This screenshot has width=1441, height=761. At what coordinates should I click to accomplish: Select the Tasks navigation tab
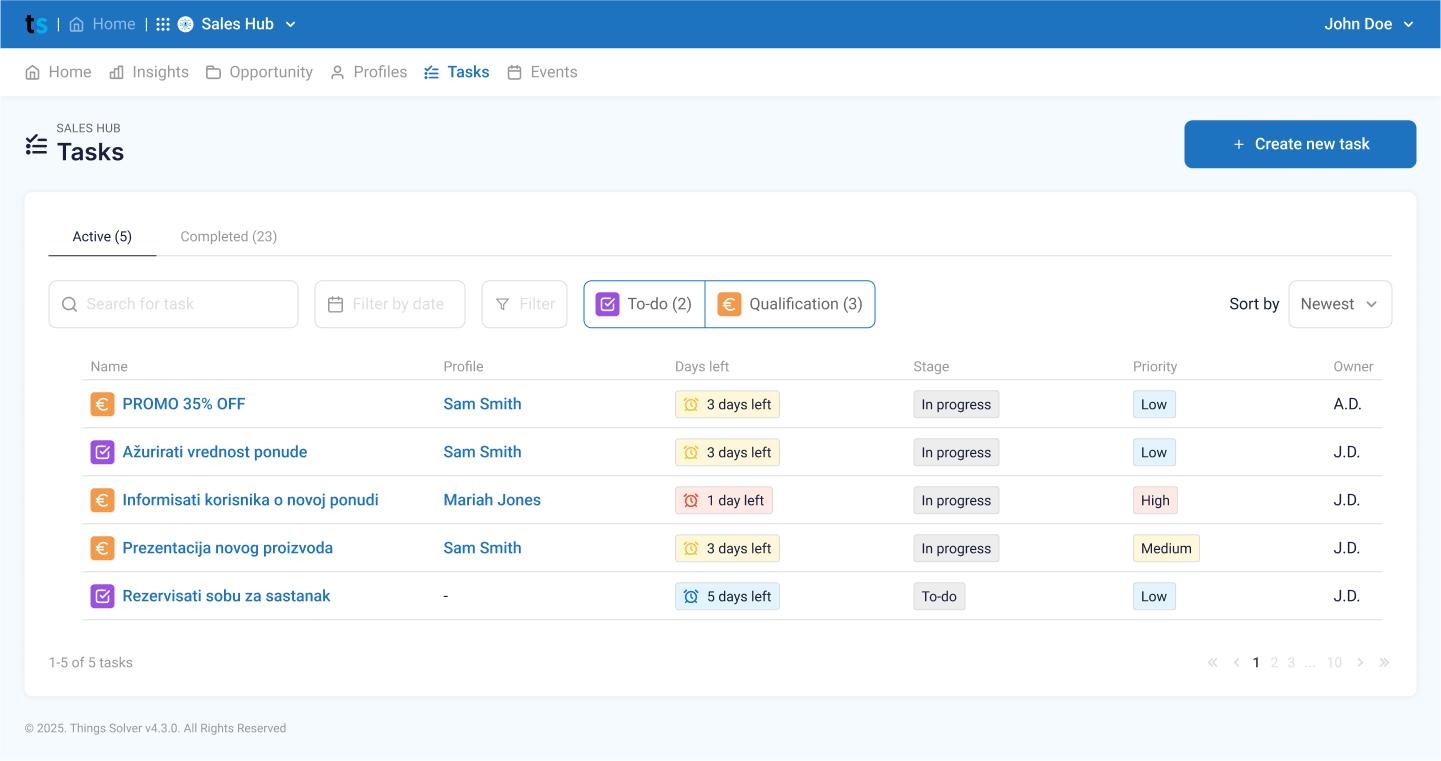pos(456,72)
